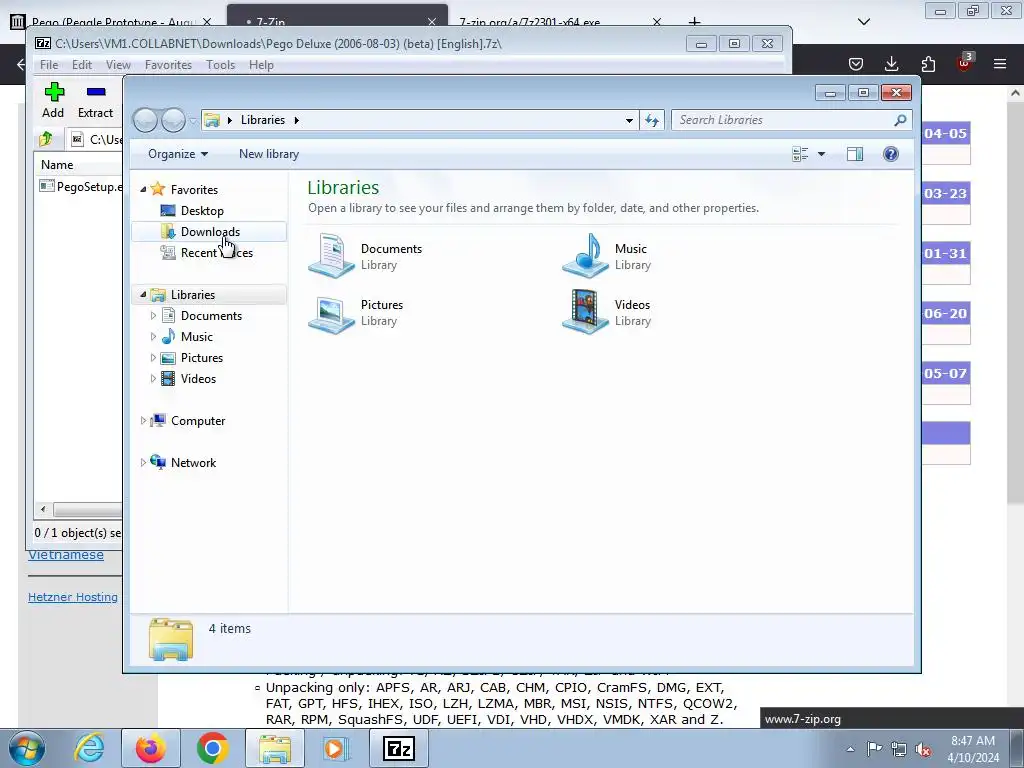
Task: Open 7-Zip Edit menu
Action: pos(82,65)
